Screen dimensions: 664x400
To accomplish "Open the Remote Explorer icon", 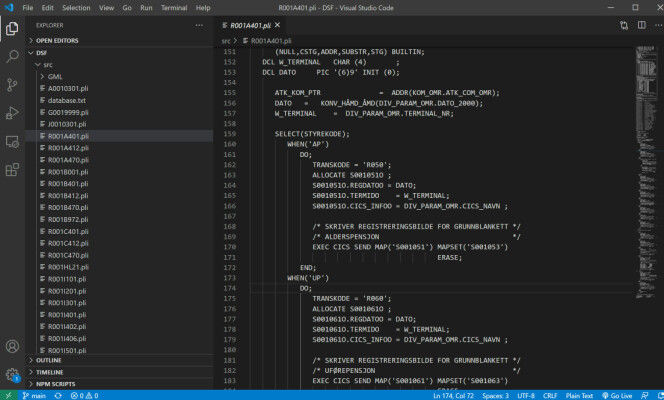I will 12,141.
